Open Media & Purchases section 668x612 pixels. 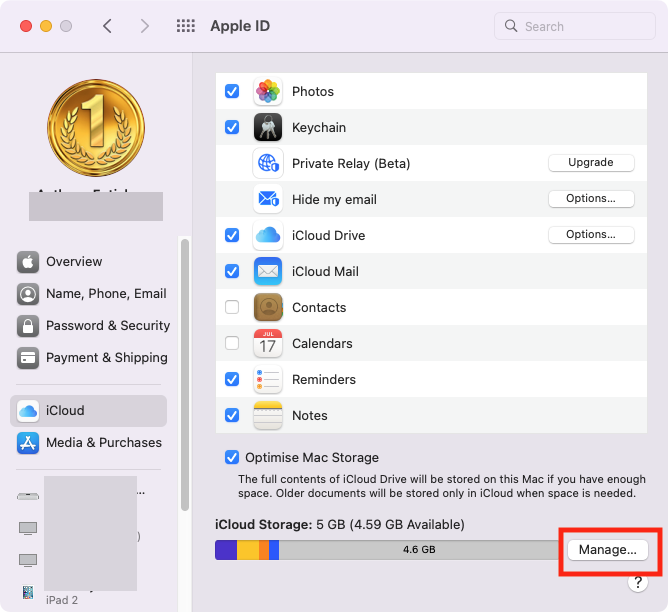(89, 442)
